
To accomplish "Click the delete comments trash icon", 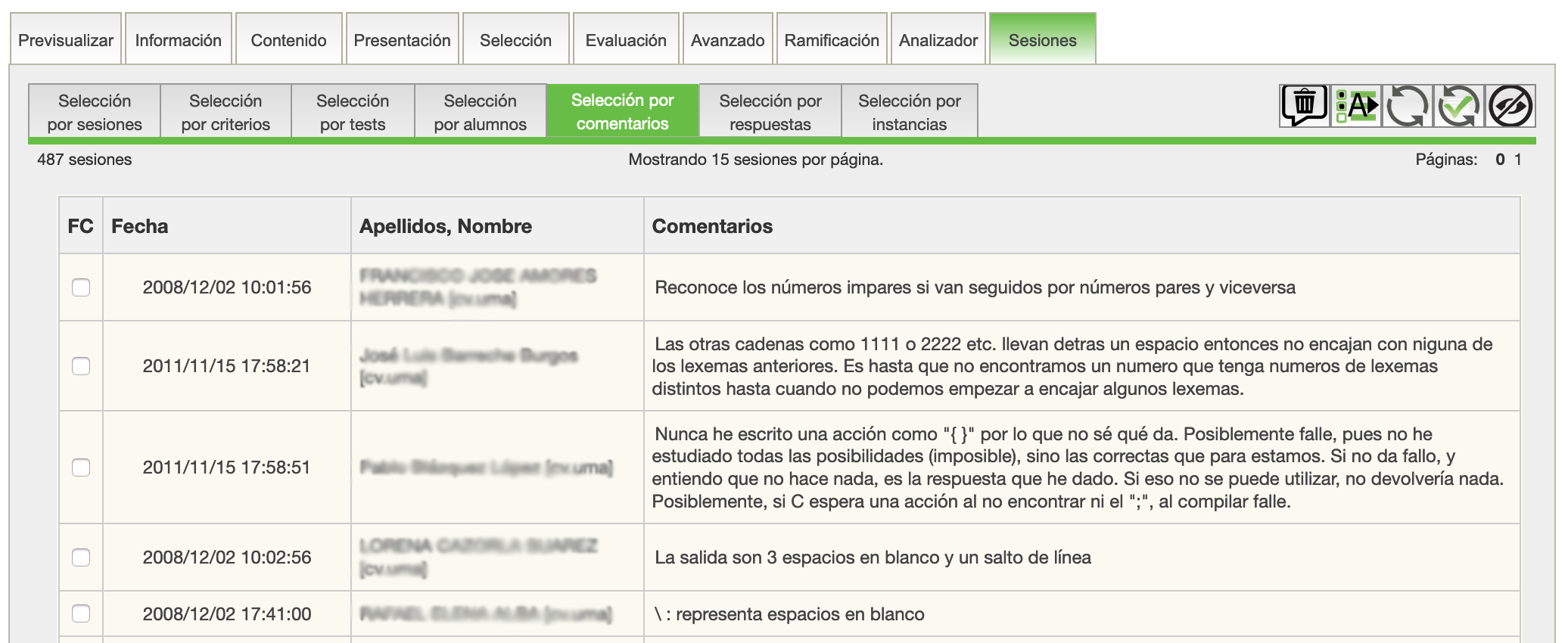I will pos(1304,106).
